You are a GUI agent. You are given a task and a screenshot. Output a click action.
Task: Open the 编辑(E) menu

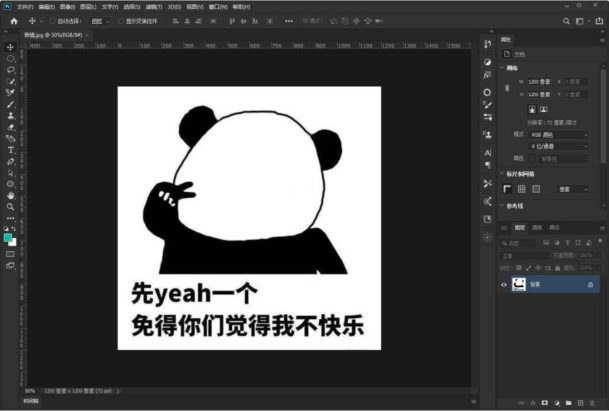click(x=47, y=7)
